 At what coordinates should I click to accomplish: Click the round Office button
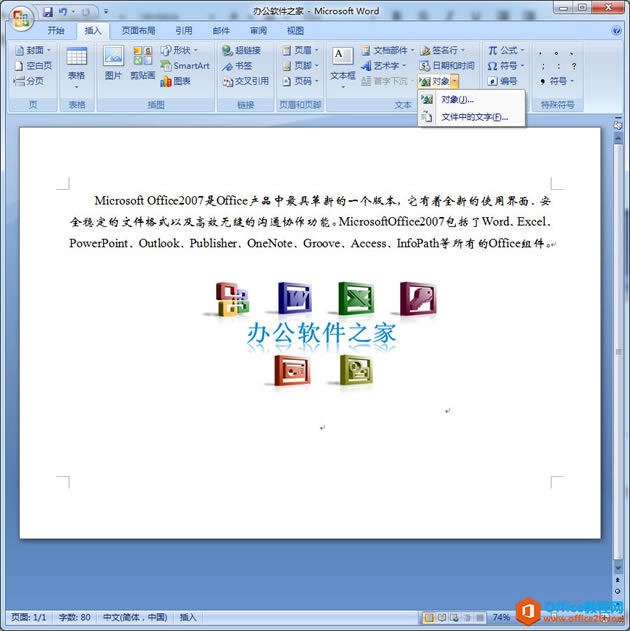(21, 18)
